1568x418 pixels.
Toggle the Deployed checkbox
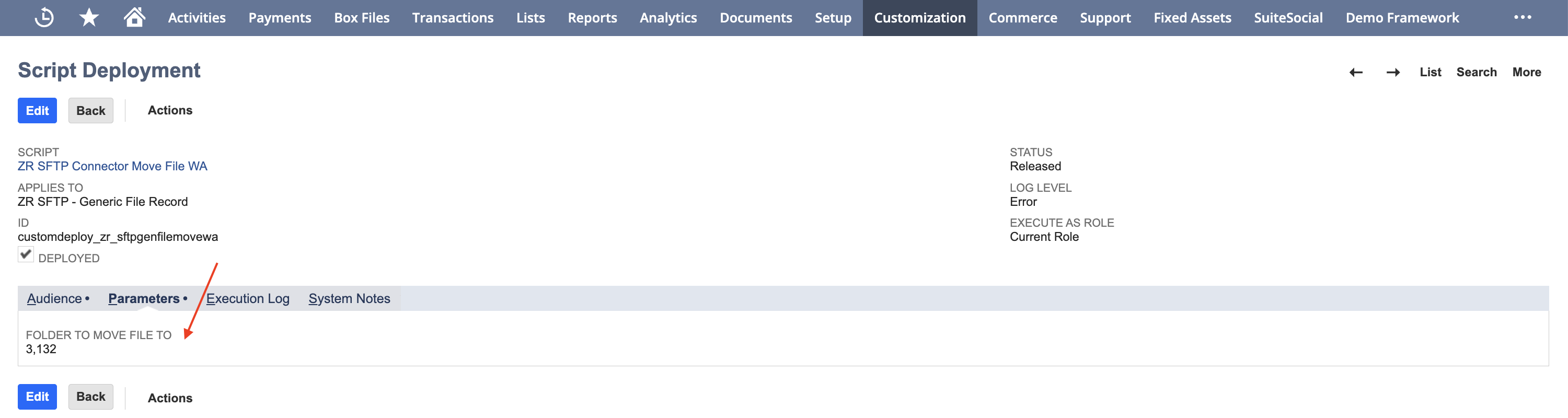(x=26, y=254)
